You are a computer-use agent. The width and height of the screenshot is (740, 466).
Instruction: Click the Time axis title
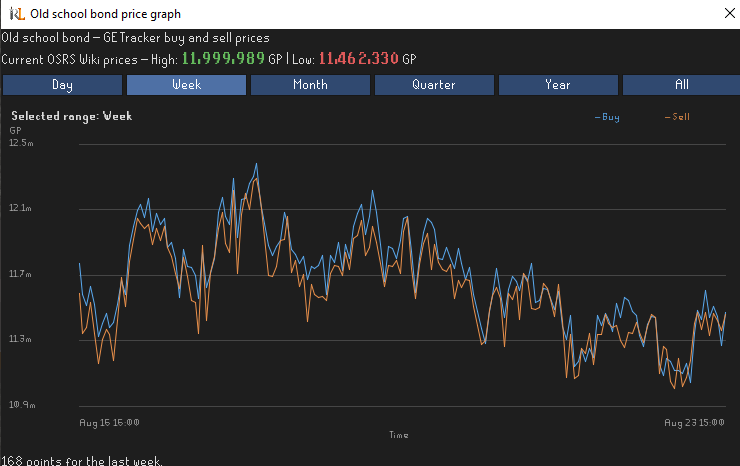click(x=399, y=435)
